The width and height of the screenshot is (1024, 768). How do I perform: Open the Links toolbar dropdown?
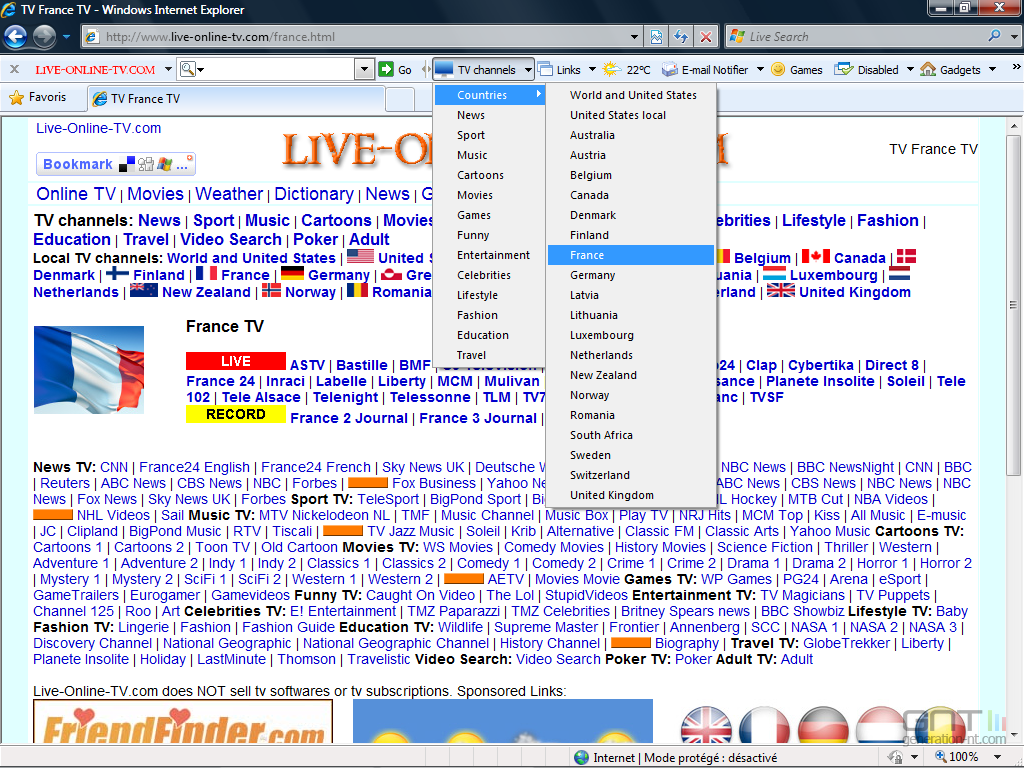[592, 69]
